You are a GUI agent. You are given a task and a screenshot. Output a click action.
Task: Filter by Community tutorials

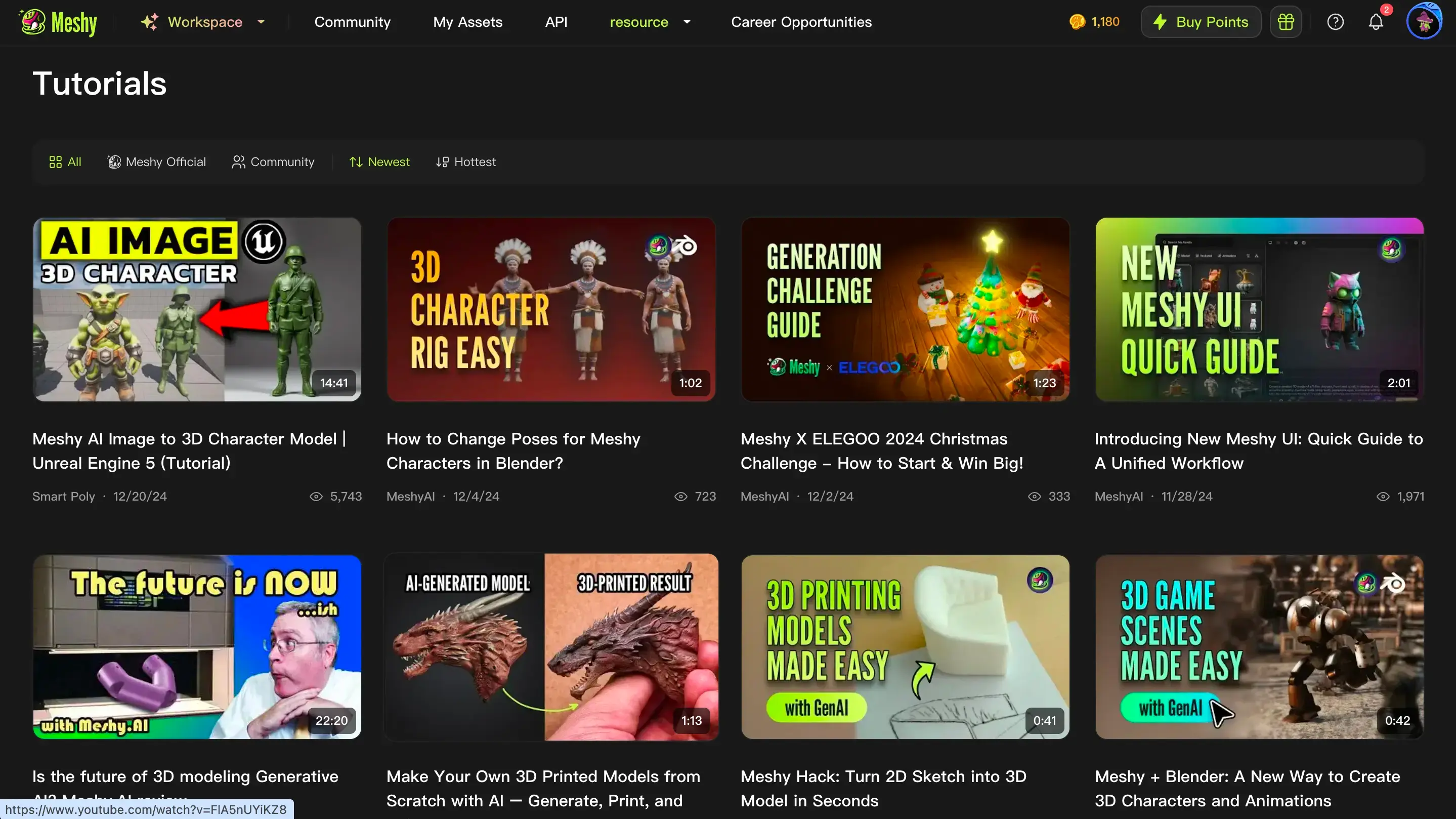pyautogui.click(x=273, y=162)
